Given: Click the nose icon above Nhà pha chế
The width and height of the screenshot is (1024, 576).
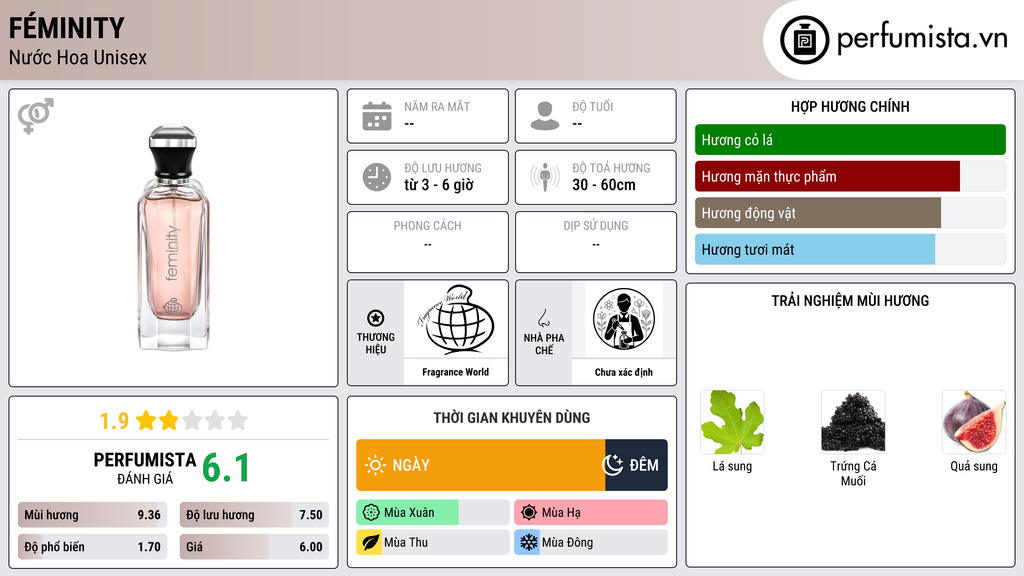Looking at the screenshot, I should click(543, 318).
